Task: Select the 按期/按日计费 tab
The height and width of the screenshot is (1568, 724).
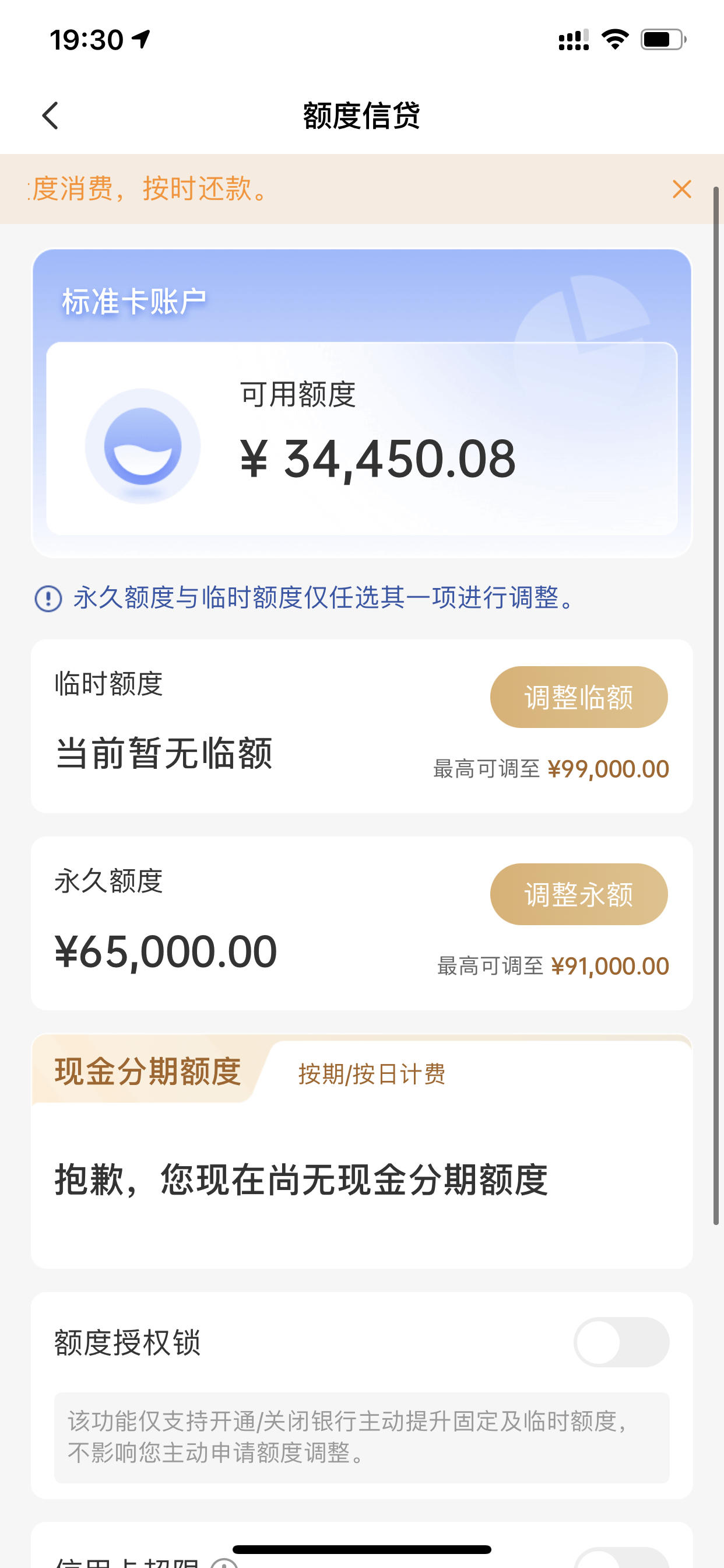Action: tap(372, 1074)
